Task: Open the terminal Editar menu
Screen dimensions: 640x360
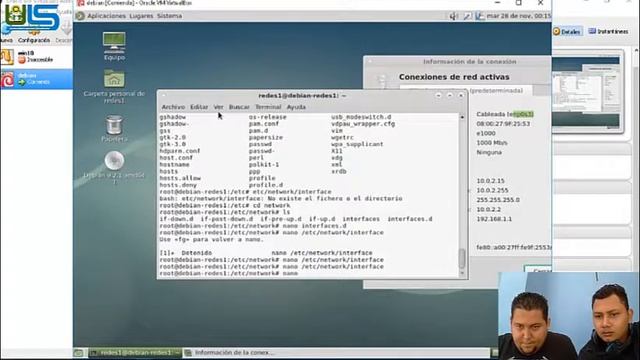Action: [x=199, y=107]
